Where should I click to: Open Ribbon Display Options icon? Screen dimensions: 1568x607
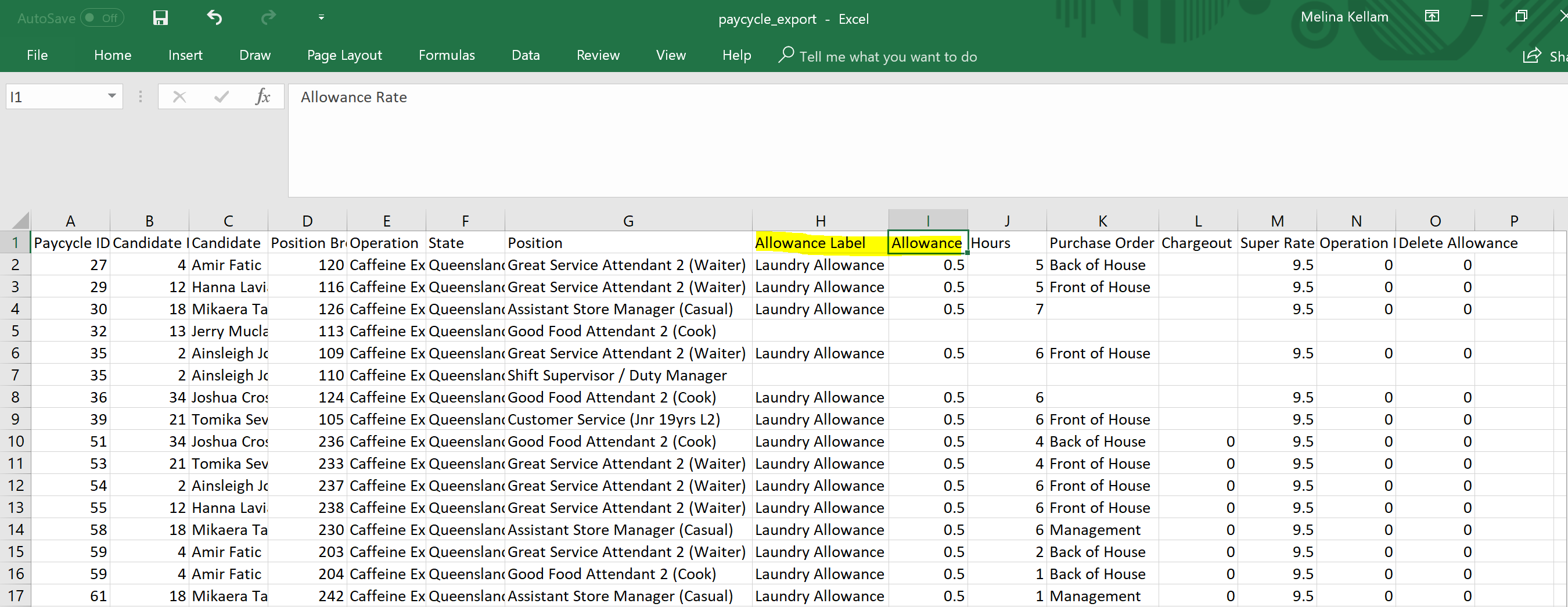[x=1432, y=16]
